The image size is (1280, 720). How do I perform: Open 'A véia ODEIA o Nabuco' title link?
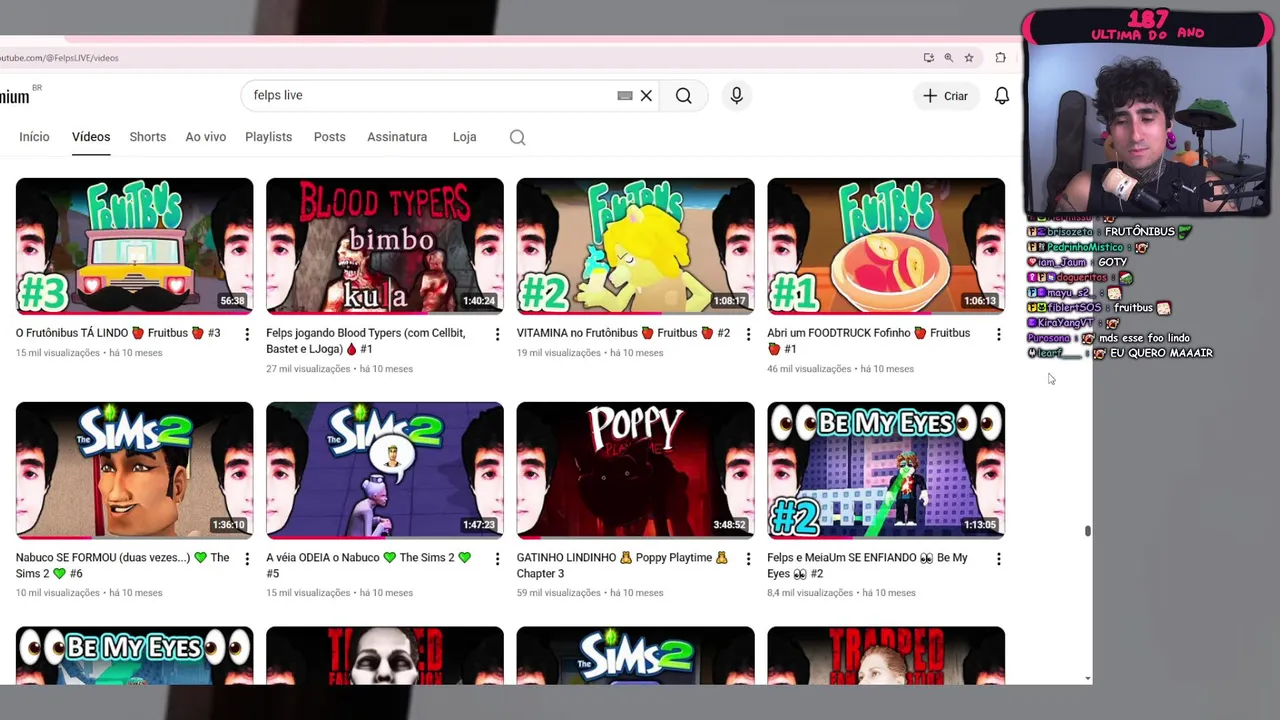(368, 565)
